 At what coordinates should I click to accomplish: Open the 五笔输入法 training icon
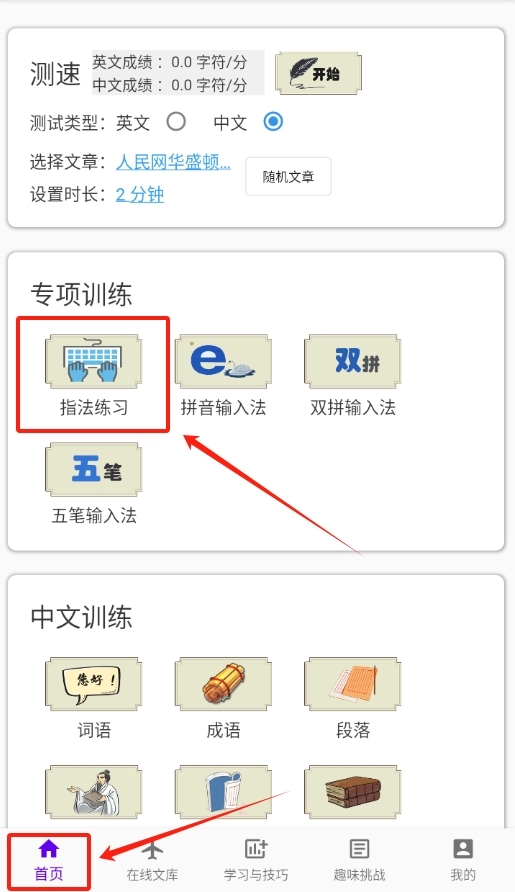(93, 470)
